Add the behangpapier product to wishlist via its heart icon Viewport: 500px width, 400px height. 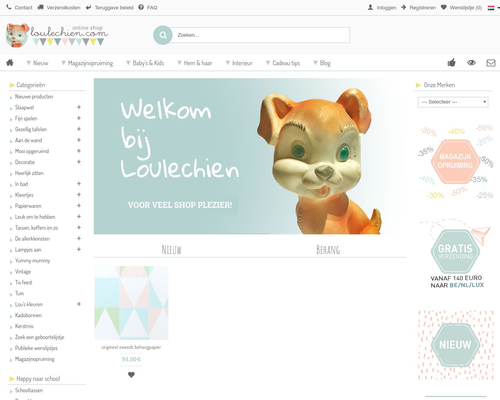[131, 375]
